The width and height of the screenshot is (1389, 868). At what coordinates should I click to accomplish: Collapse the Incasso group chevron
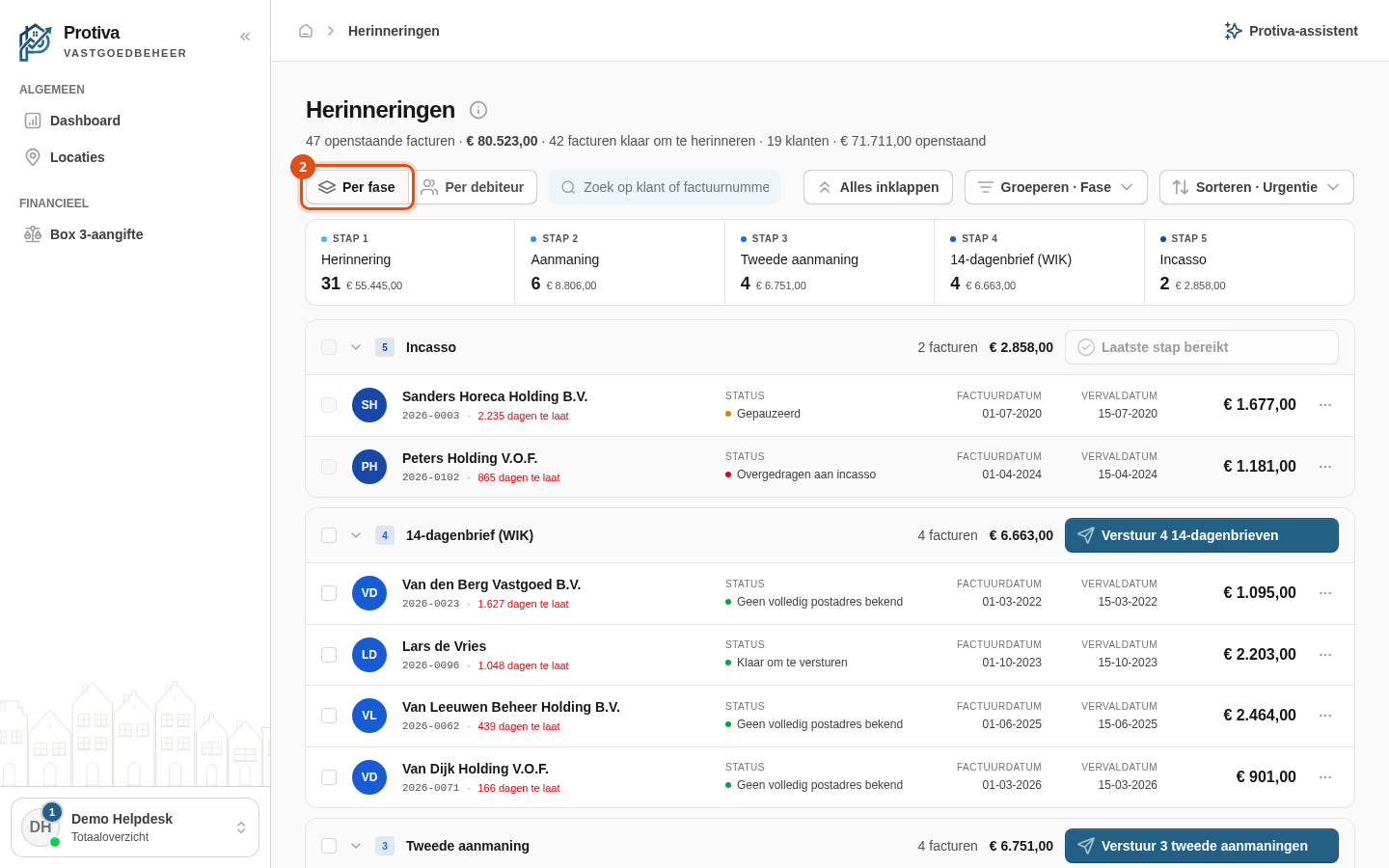coord(356,347)
